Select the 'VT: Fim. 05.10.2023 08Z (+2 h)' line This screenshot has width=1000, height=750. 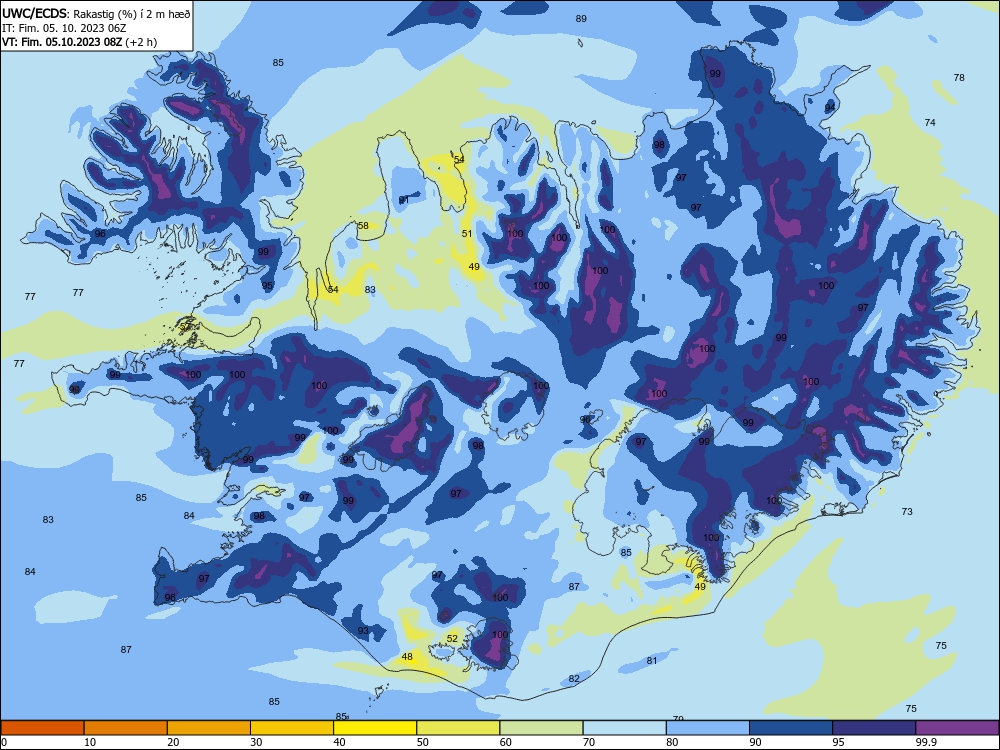(79, 42)
